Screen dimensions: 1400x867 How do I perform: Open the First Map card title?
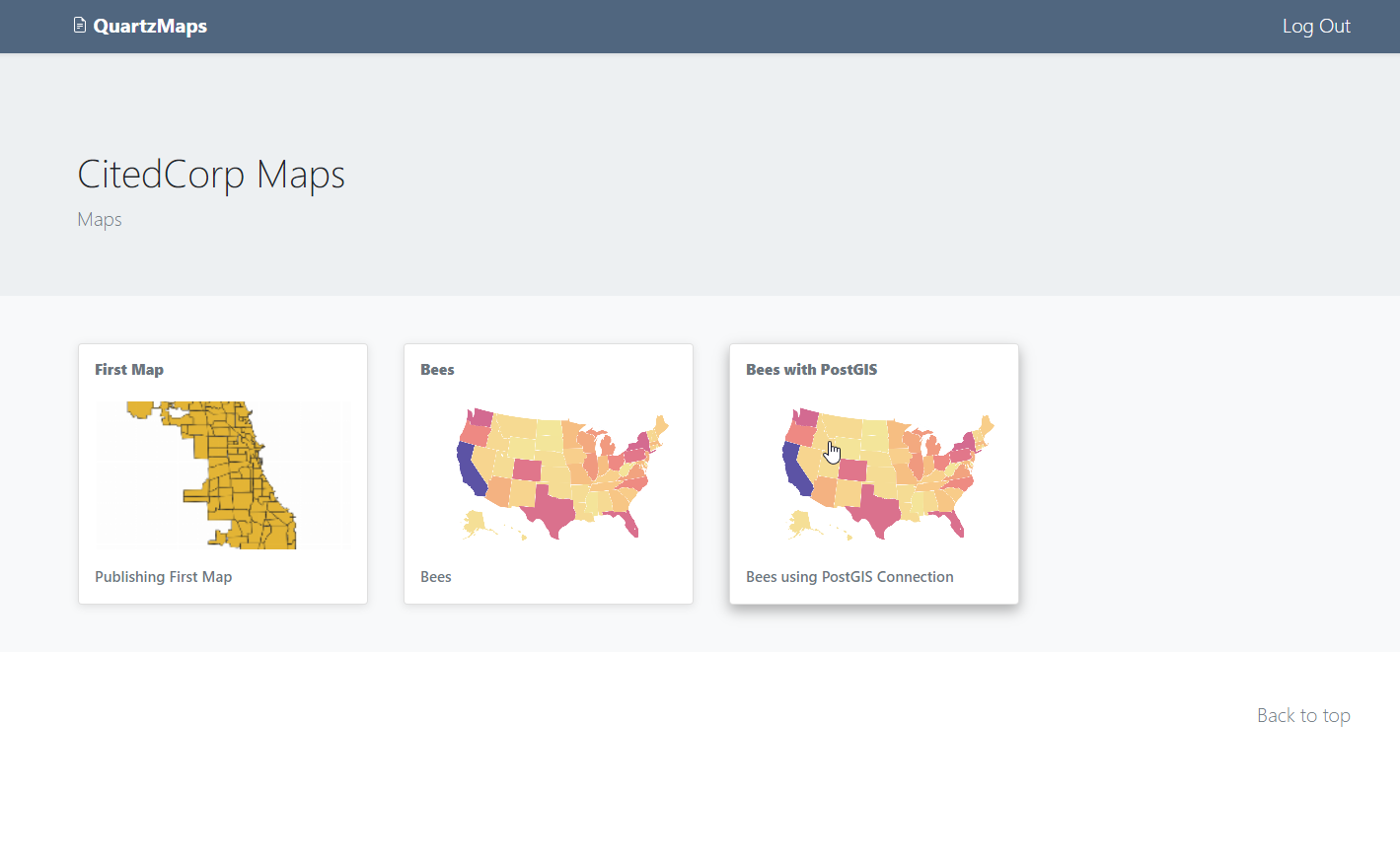pos(129,370)
